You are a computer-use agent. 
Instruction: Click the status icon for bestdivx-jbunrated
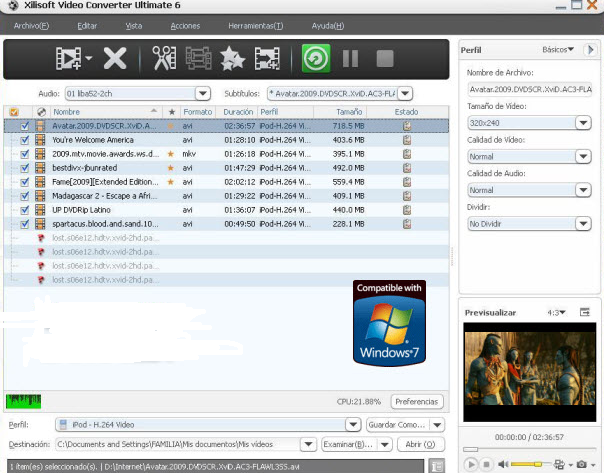pyautogui.click(x=407, y=168)
